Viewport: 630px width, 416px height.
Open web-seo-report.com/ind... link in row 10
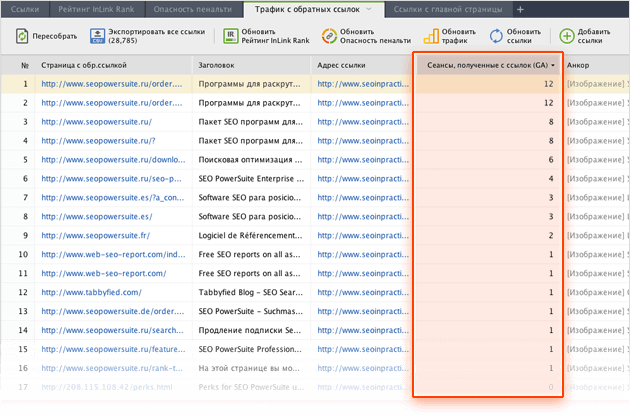(x=113, y=254)
